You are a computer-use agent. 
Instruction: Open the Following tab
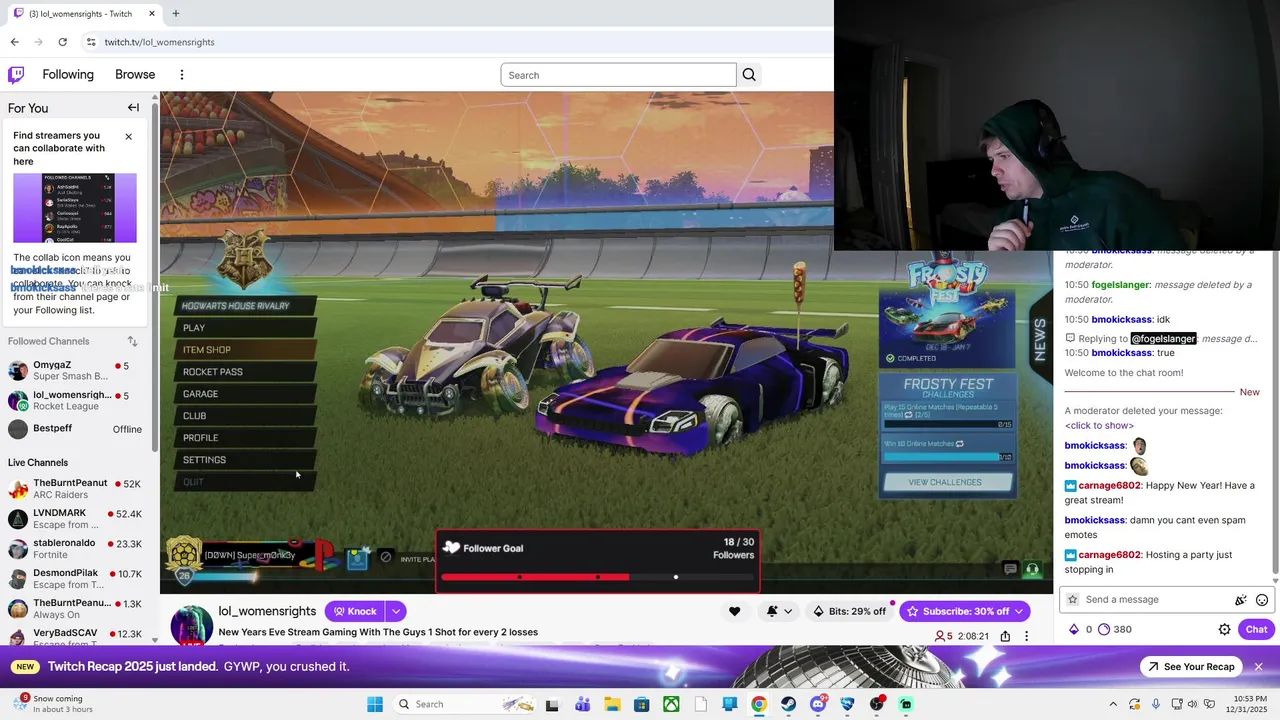pyautogui.click(x=68, y=75)
